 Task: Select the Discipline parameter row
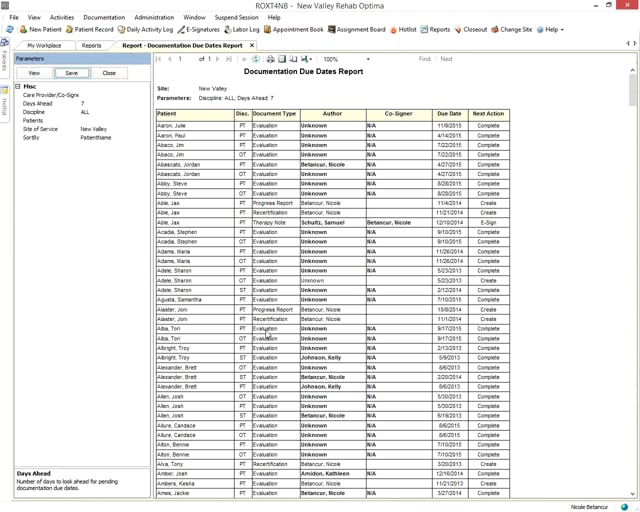pos(82,112)
